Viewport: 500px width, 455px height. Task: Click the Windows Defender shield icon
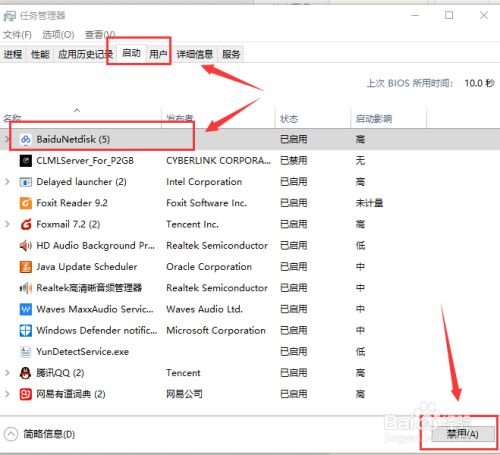tap(26, 330)
